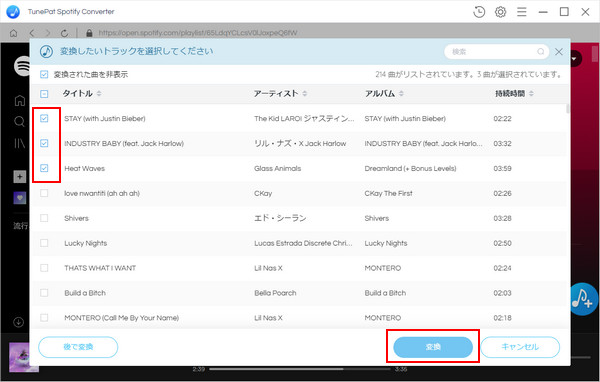600x382 pixels.
Task: Click the CKay The First album cell
Action: coord(388,193)
